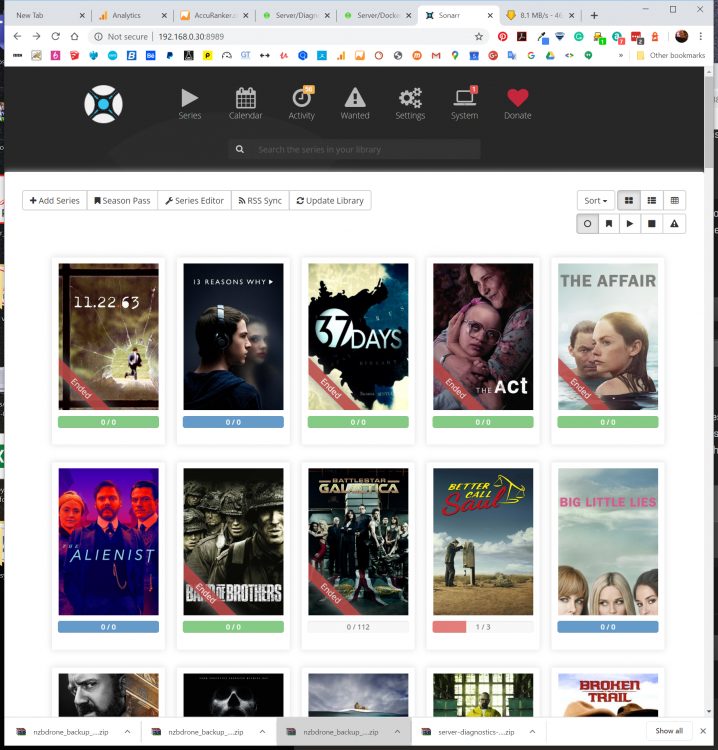The height and width of the screenshot is (750, 718).
Task: Open the Calendar view
Action: click(245, 104)
